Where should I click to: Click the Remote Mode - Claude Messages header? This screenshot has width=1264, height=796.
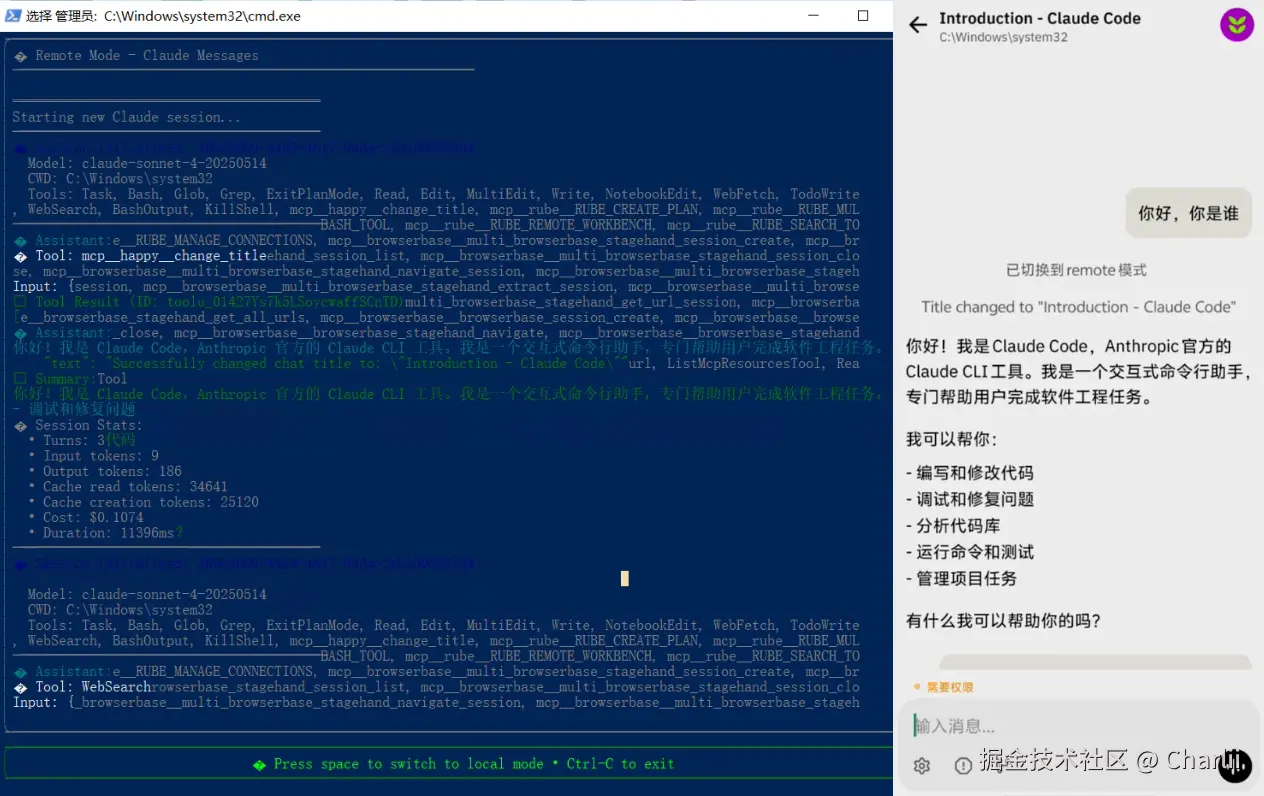[147, 56]
